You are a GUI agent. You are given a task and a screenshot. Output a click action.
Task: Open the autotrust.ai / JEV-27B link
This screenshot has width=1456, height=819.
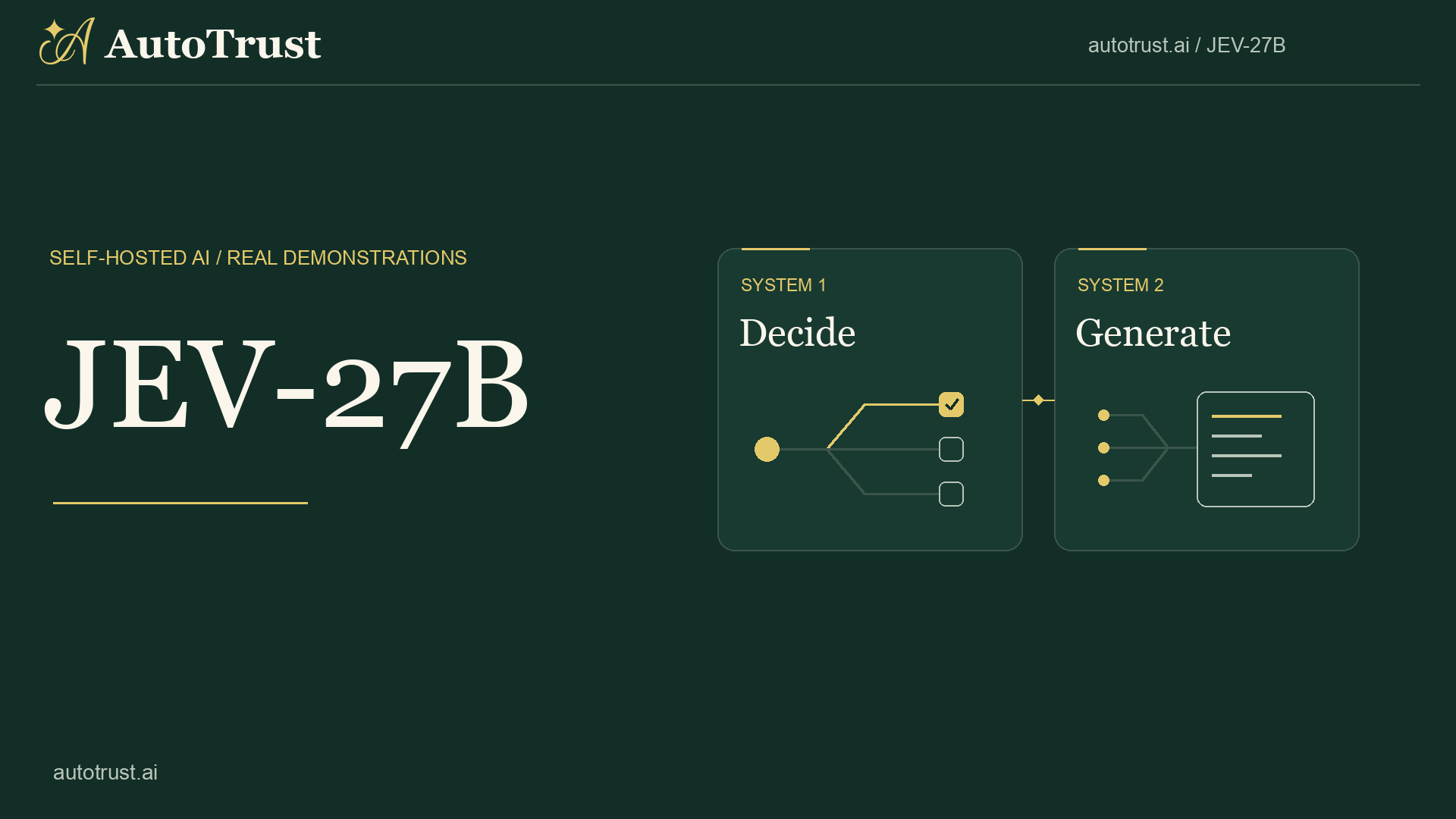click(x=1186, y=45)
